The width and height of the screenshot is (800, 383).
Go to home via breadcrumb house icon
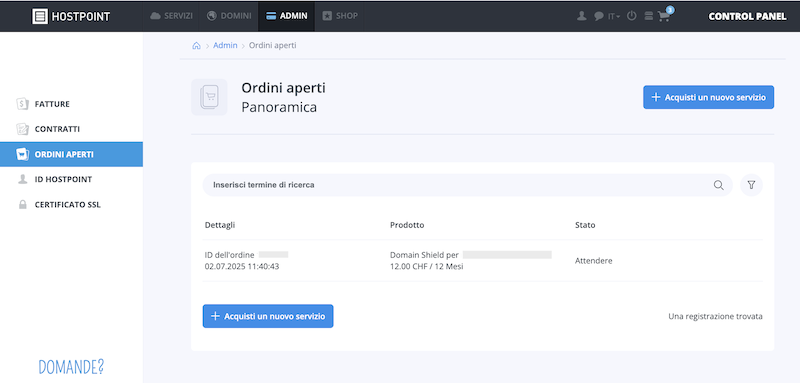coord(196,45)
